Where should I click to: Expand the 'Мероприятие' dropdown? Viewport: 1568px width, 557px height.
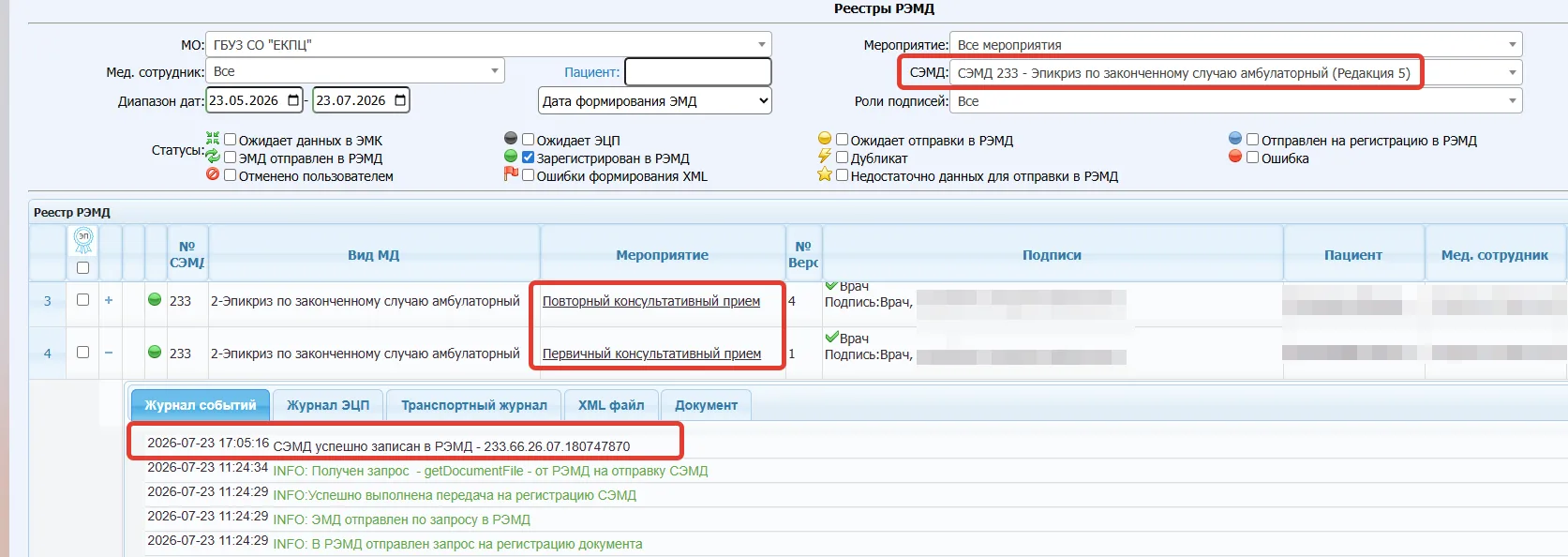click(1236, 44)
